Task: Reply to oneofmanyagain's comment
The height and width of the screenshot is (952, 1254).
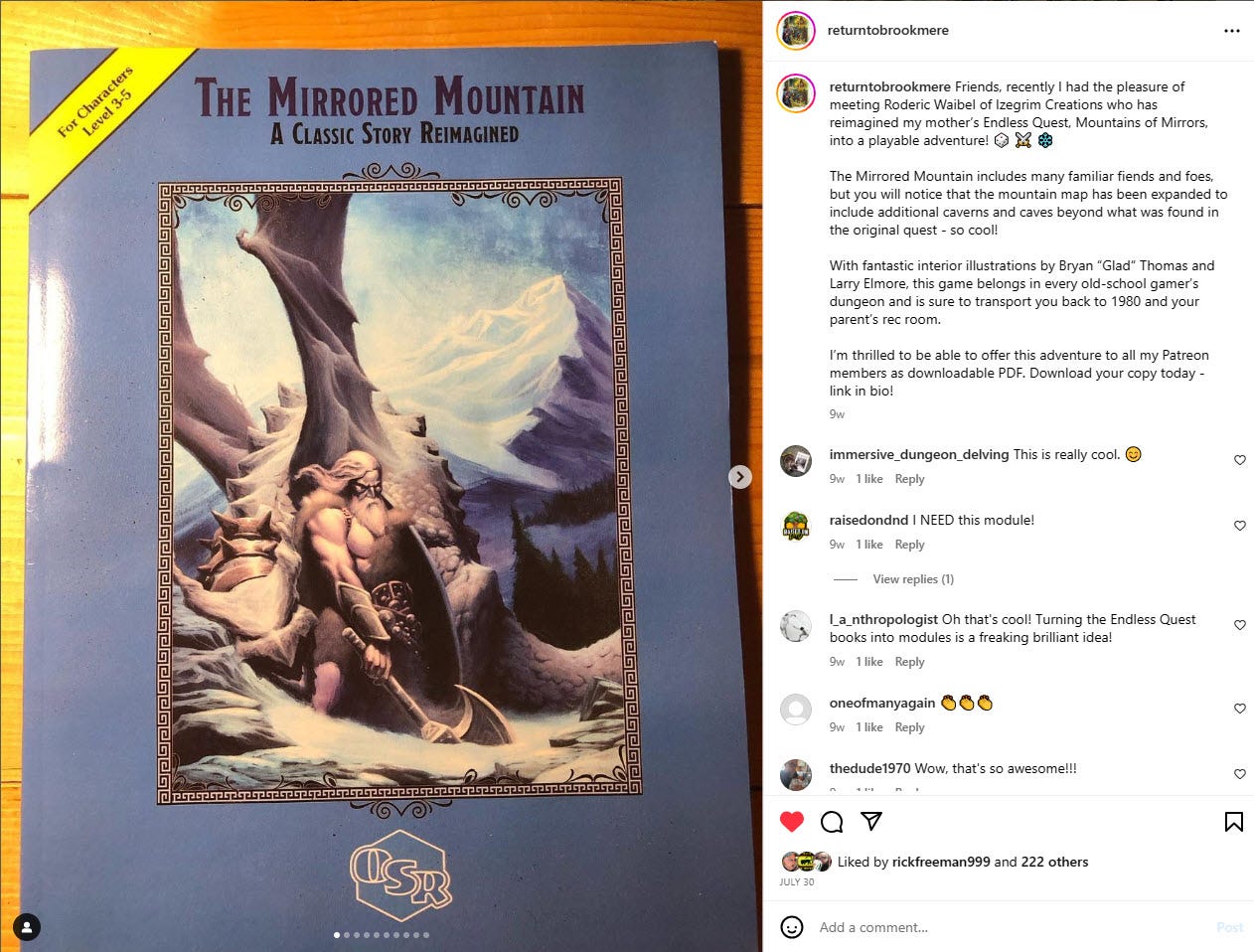Action: point(909,727)
